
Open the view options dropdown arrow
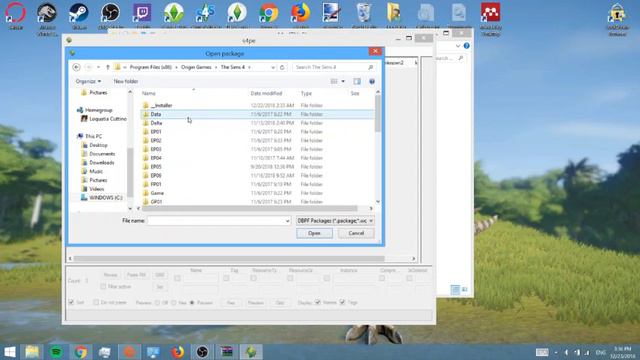[x=343, y=81]
